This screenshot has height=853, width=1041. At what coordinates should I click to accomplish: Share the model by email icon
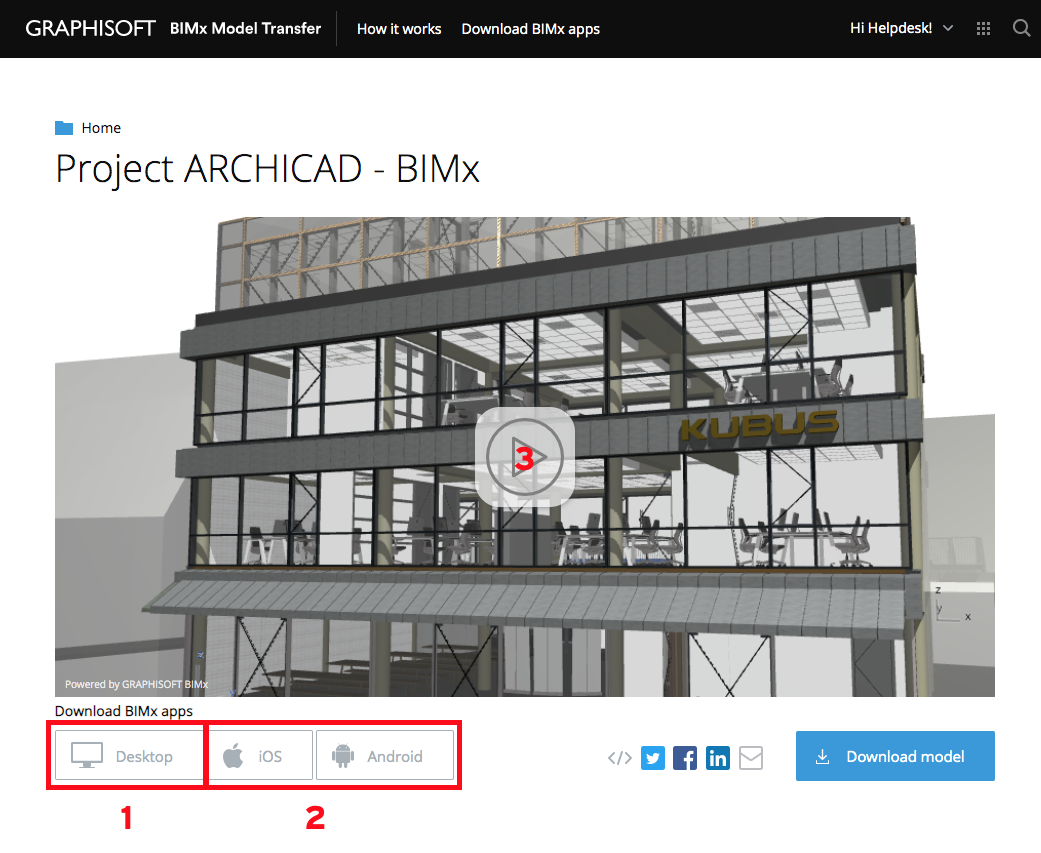point(751,757)
